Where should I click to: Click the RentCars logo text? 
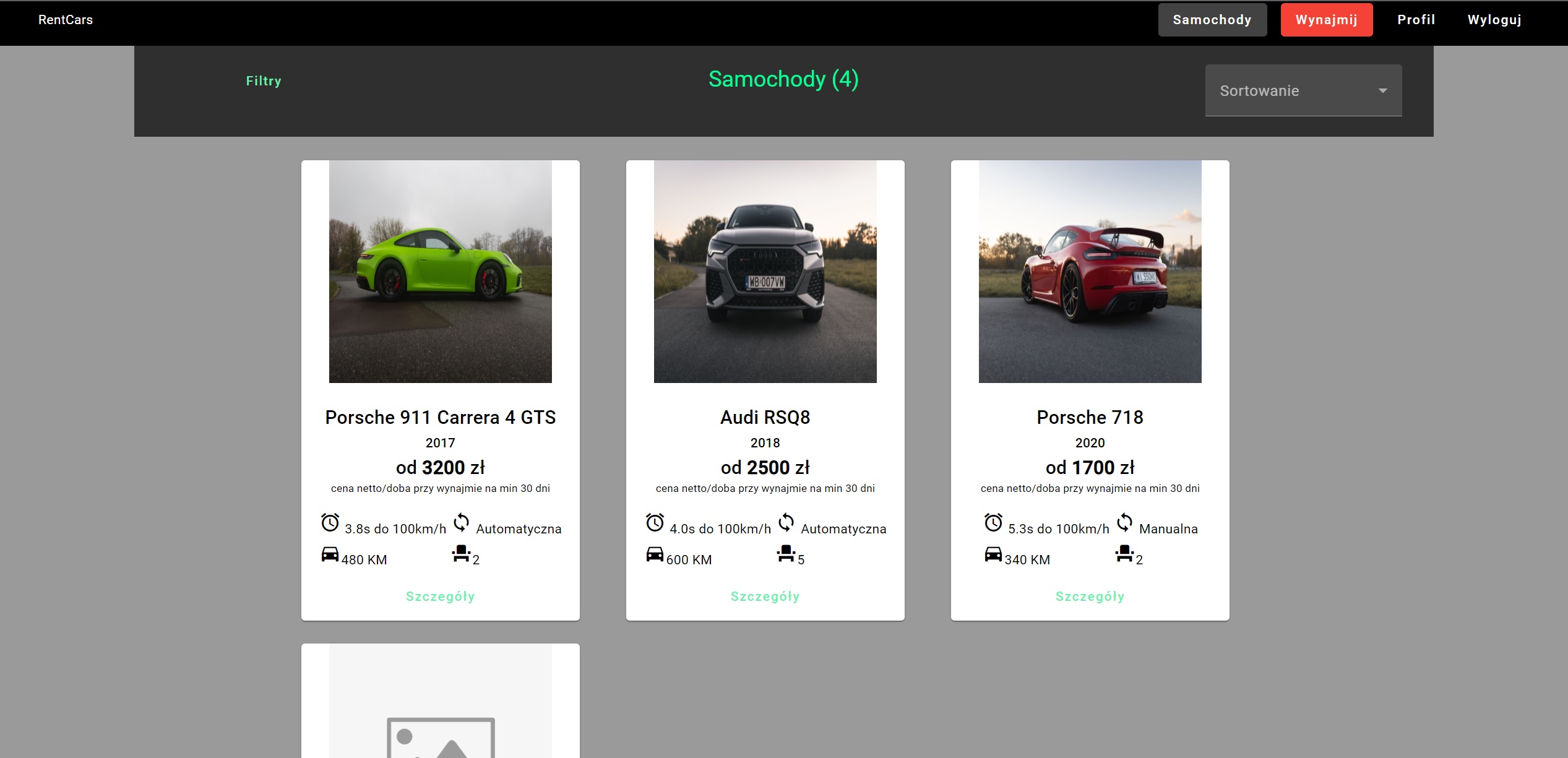click(66, 20)
